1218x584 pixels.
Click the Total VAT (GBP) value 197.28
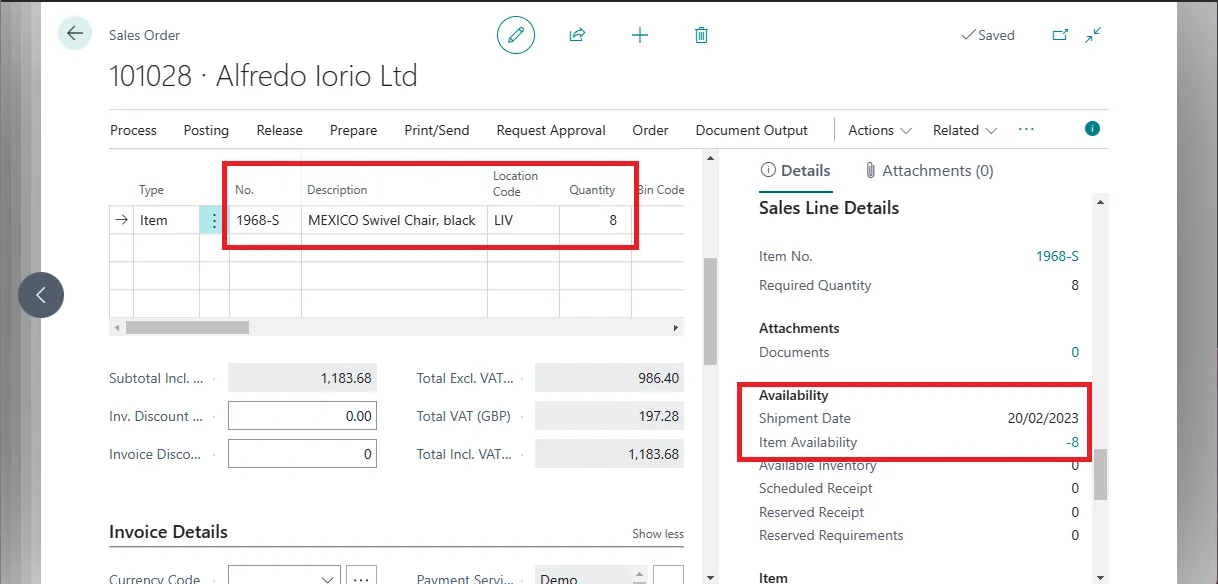point(609,416)
